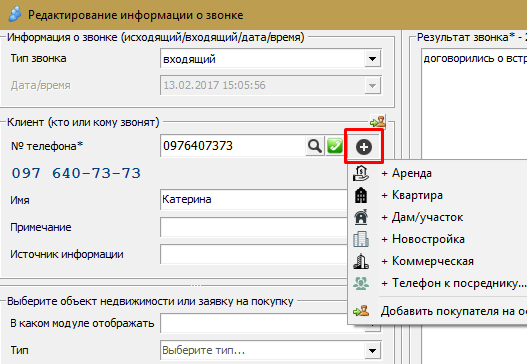527x364 pixels.
Task: Click the Аренда hand-with-house icon
Action: 361,173
